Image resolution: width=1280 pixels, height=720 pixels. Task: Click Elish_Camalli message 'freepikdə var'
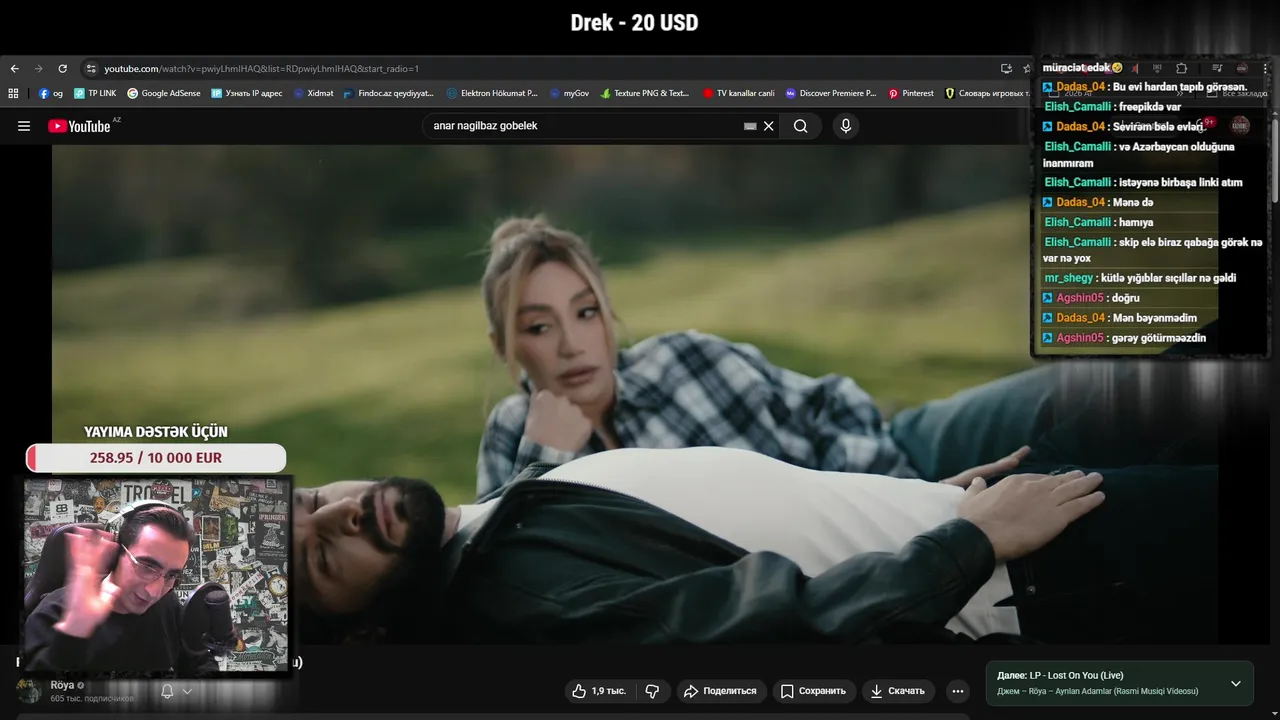click(x=1113, y=107)
